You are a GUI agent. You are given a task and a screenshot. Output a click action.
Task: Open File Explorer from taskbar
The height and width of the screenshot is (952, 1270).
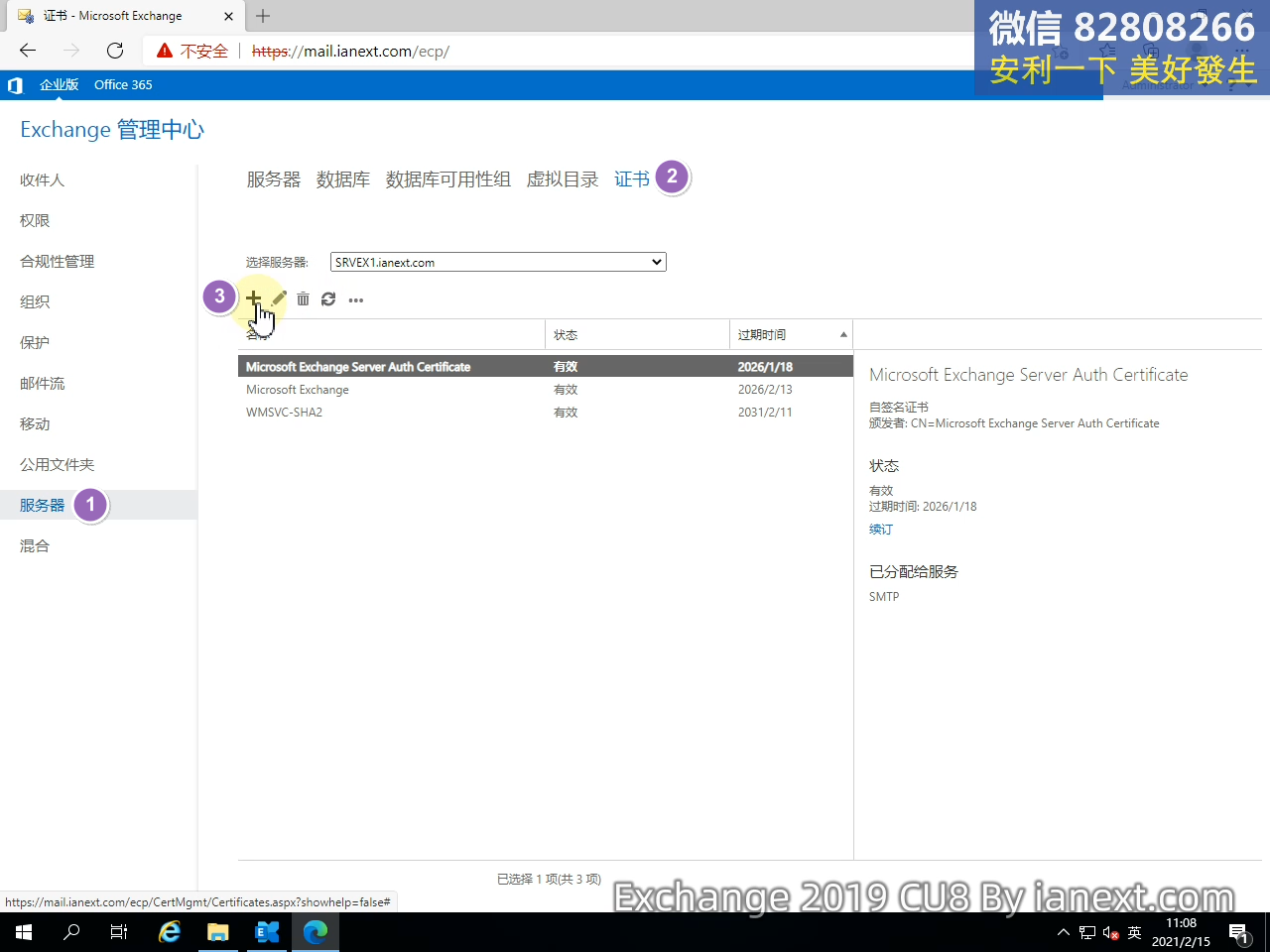[218, 932]
